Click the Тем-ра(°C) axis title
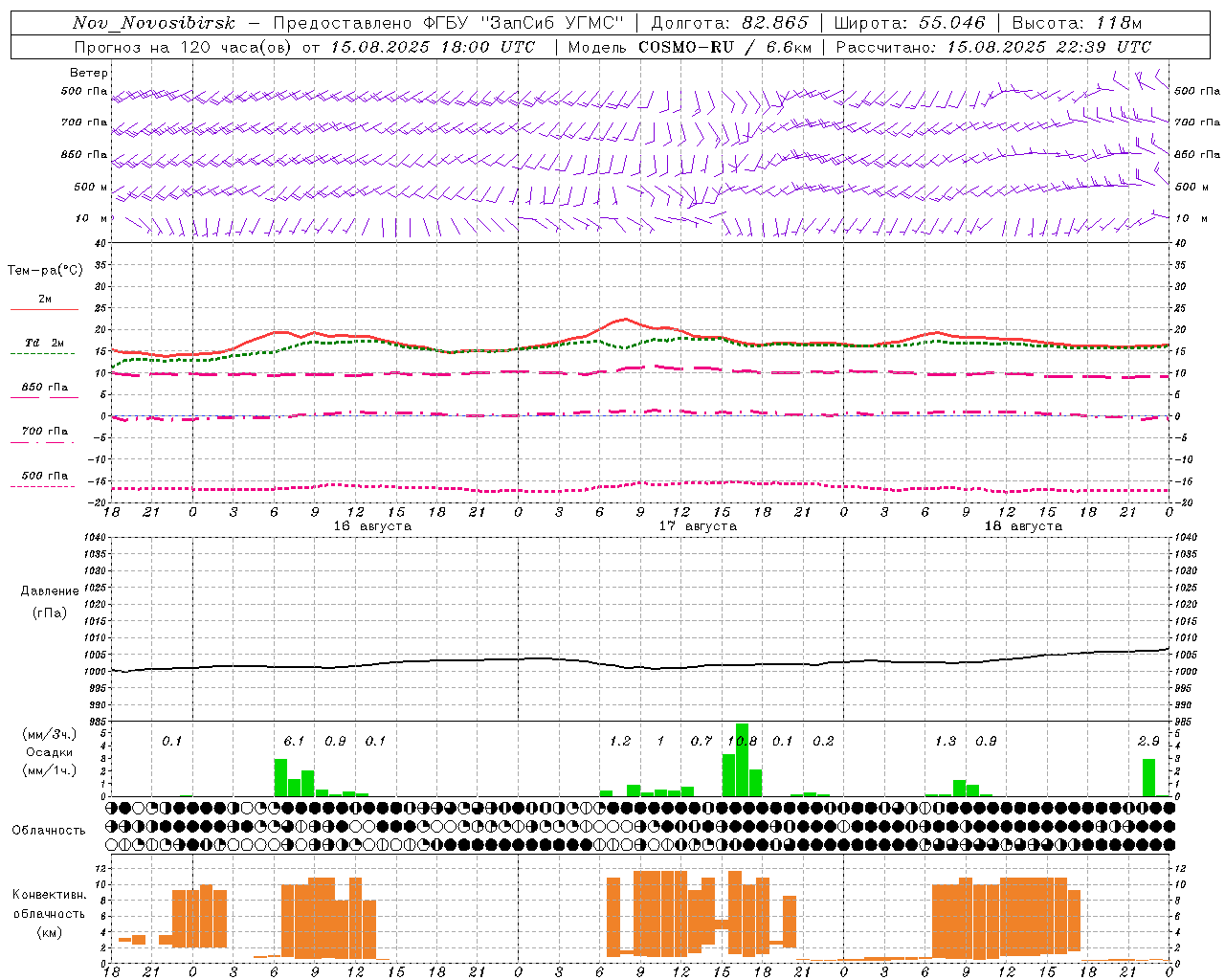Screen dimensions: 1225x980 click(45, 270)
